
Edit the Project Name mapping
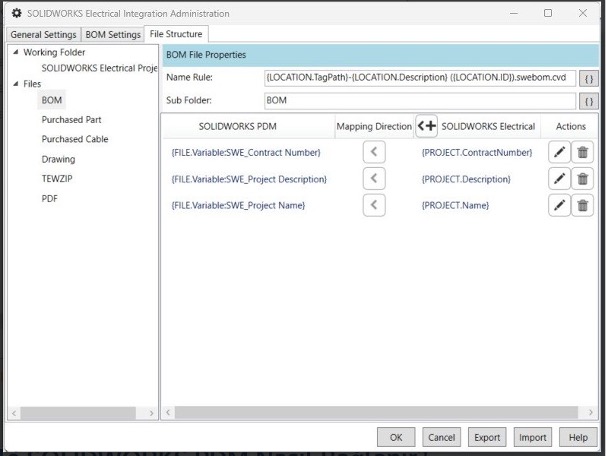click(559, 205)
